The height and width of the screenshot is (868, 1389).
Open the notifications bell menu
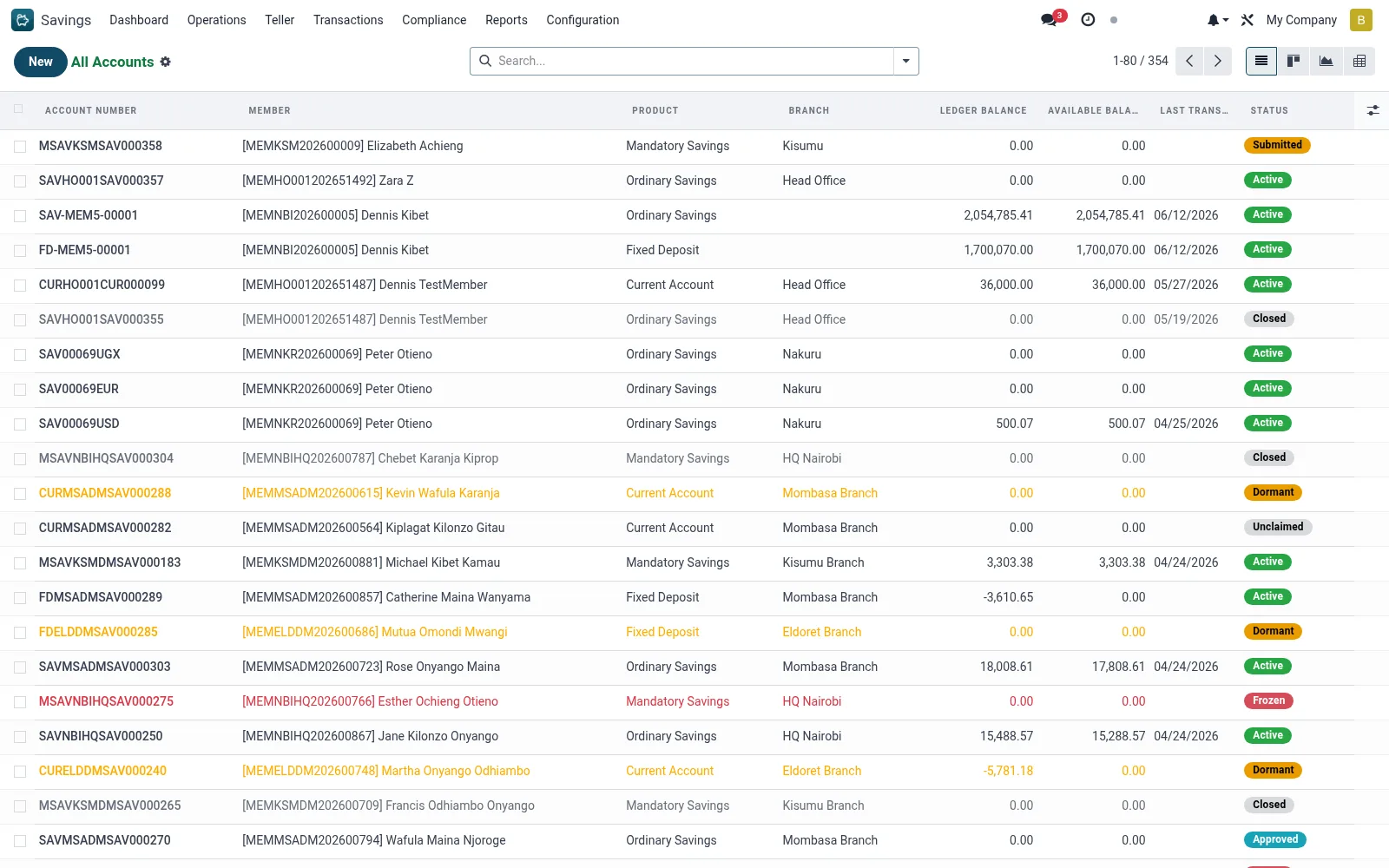[x=1217, y=20]
